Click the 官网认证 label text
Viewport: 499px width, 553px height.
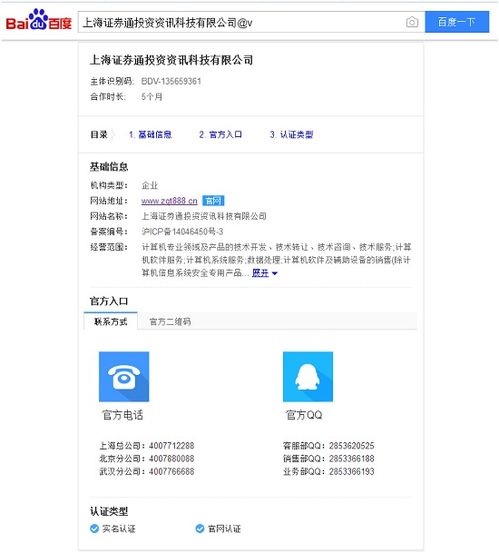click(224, 528)
